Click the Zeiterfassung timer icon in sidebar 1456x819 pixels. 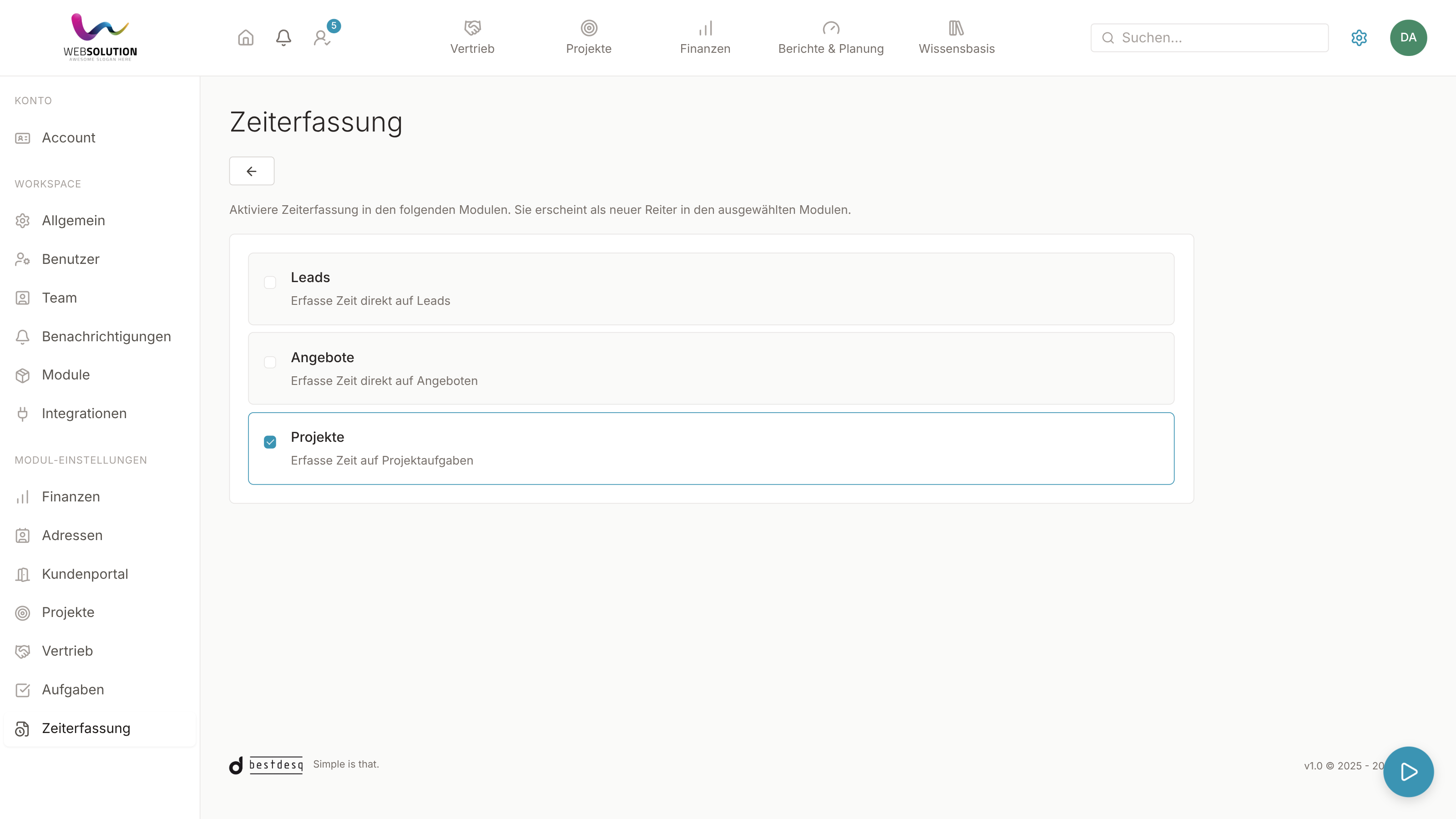click(23, 728)
